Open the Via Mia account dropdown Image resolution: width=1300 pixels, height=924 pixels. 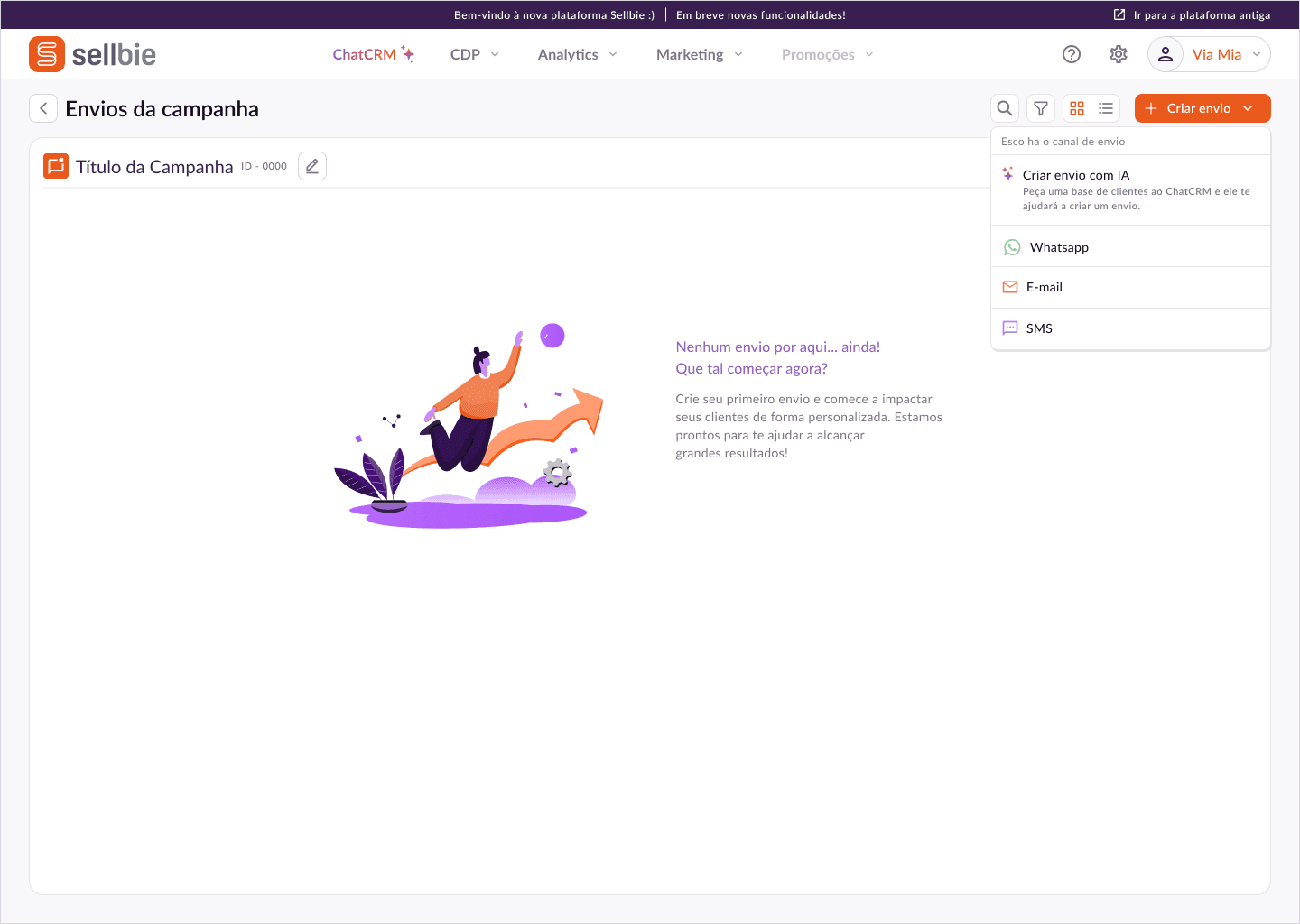pyautogui.click(x=1209, y=54)
